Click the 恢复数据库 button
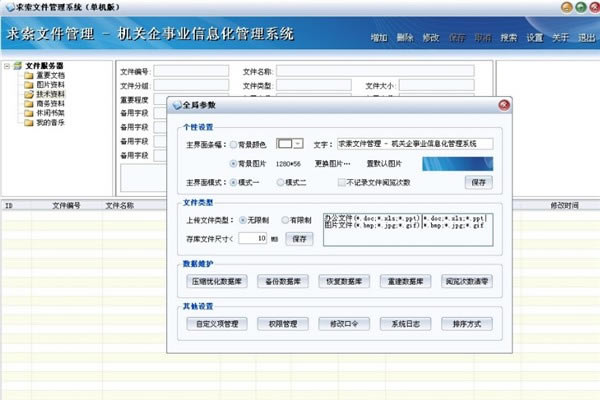The image size is (600, 400). pos(344,281)
